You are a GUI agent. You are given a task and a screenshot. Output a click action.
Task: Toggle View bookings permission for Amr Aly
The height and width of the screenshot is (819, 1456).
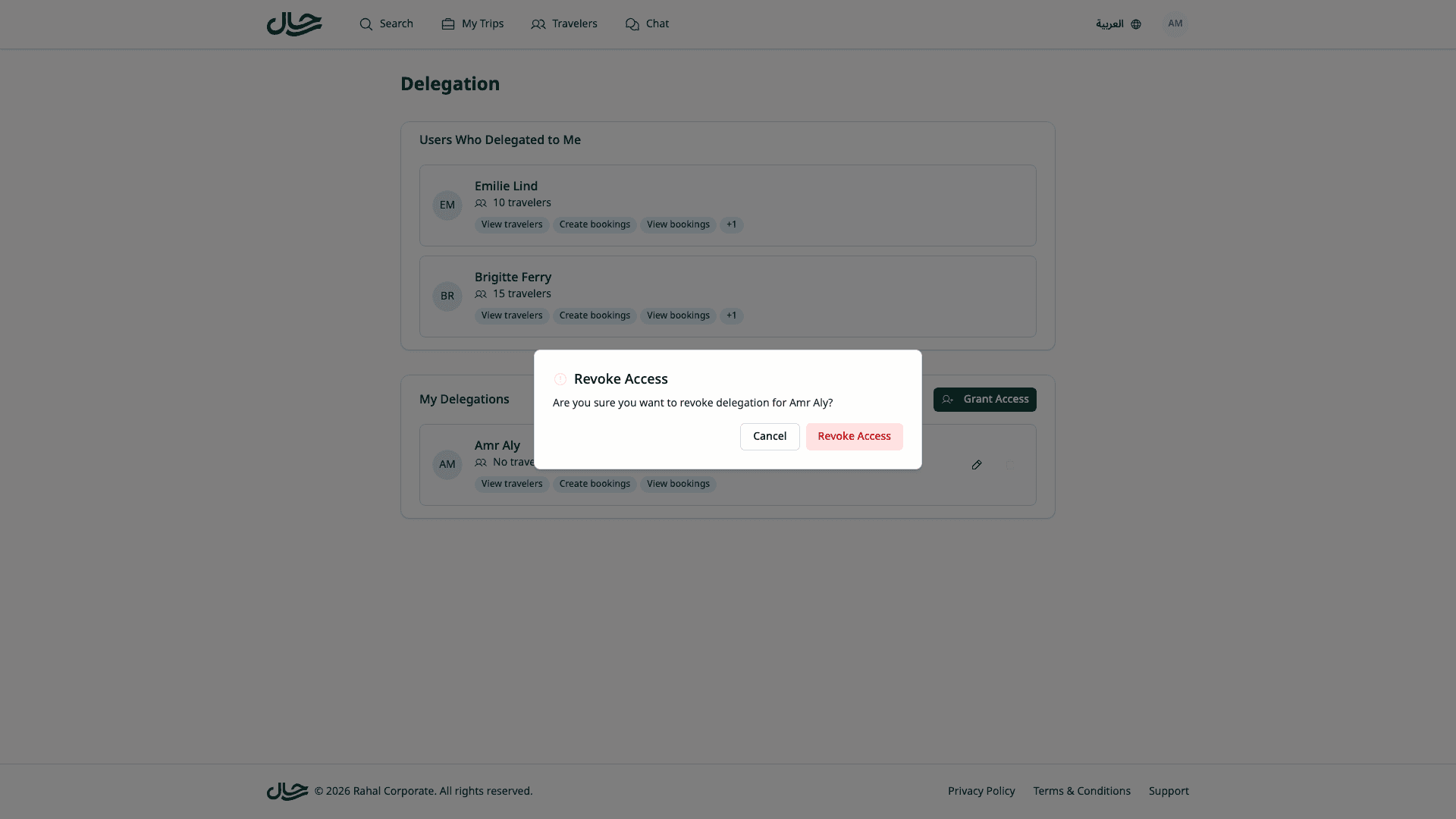677,484
